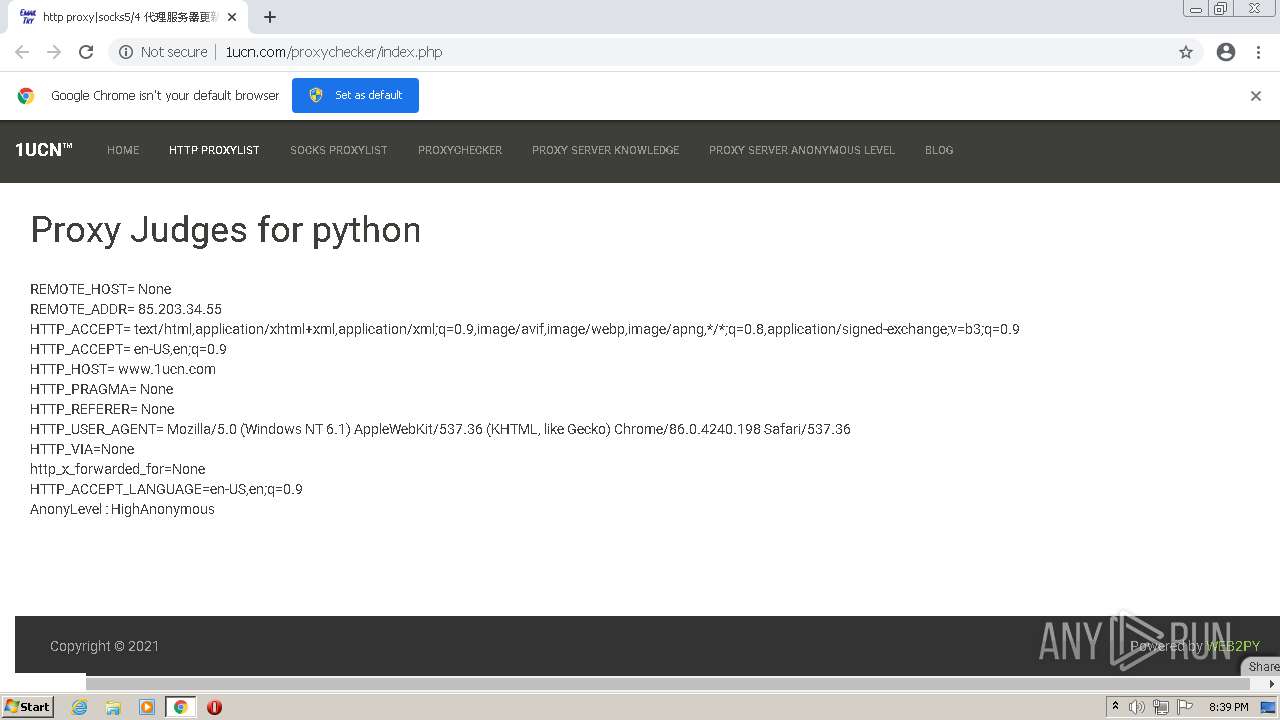Click the Chrome logo in the notification bar
1280x720 pixels.
click(26, 96)
